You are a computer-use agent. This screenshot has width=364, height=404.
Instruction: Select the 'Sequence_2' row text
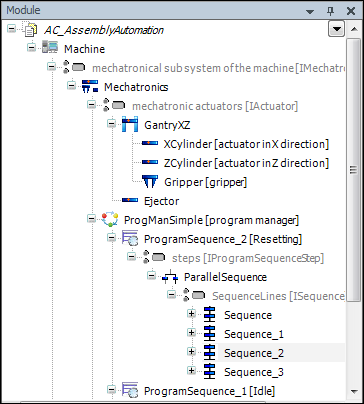(x=254, y=353)
